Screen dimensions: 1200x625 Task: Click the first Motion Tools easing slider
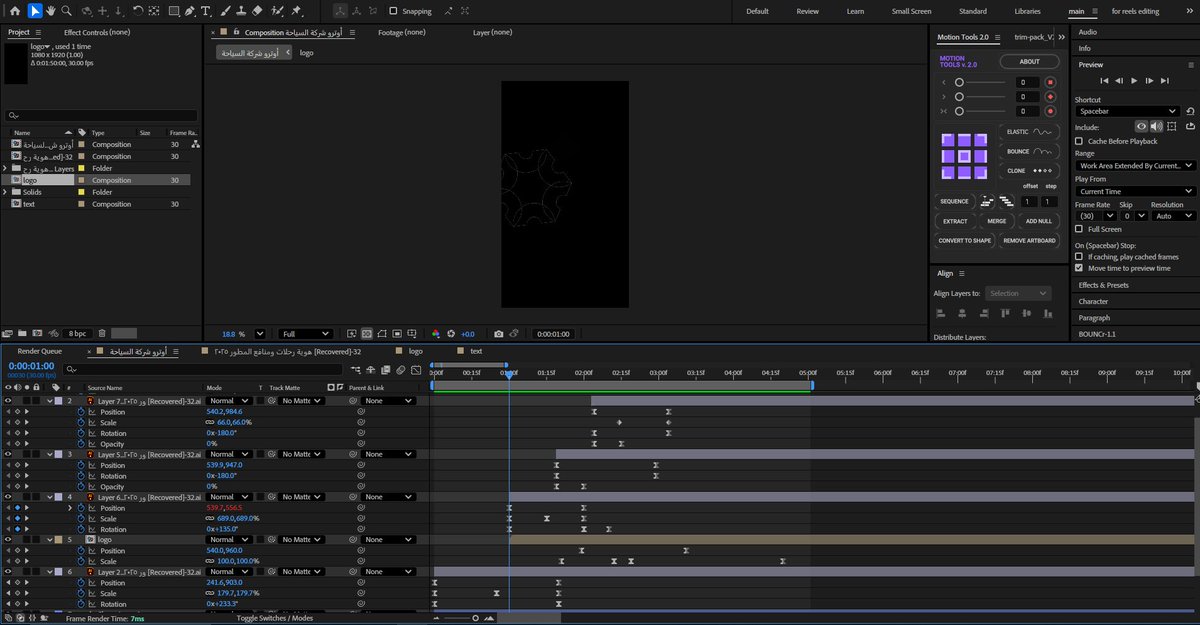[980, 82]
